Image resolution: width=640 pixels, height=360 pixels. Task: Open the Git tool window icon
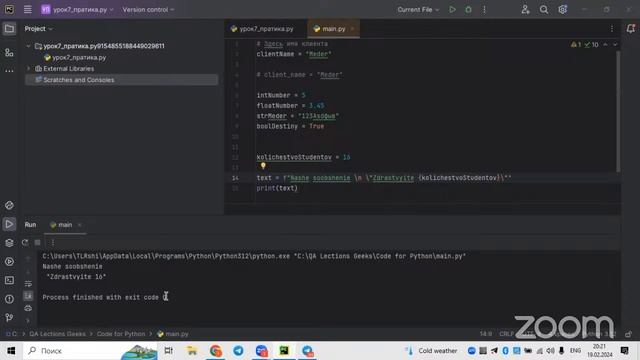[9, 318]
